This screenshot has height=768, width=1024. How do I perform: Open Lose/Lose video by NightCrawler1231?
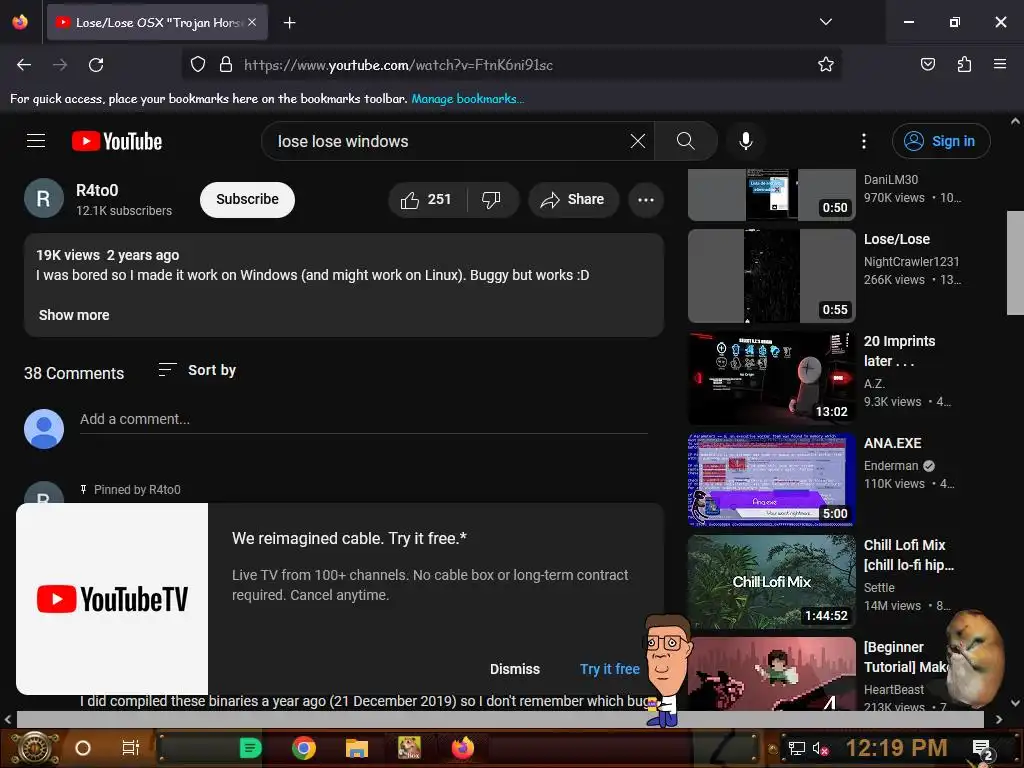coord(772,276)
